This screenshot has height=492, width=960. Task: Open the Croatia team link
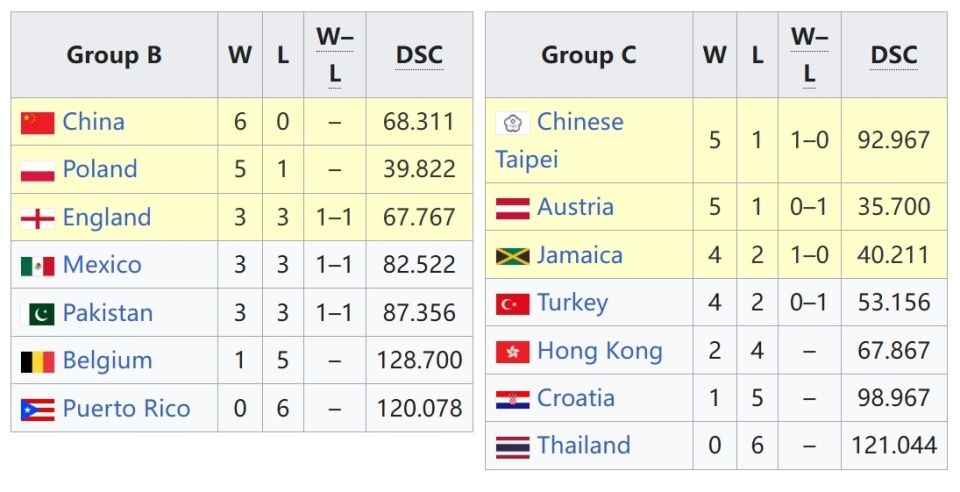pos(575,398)
